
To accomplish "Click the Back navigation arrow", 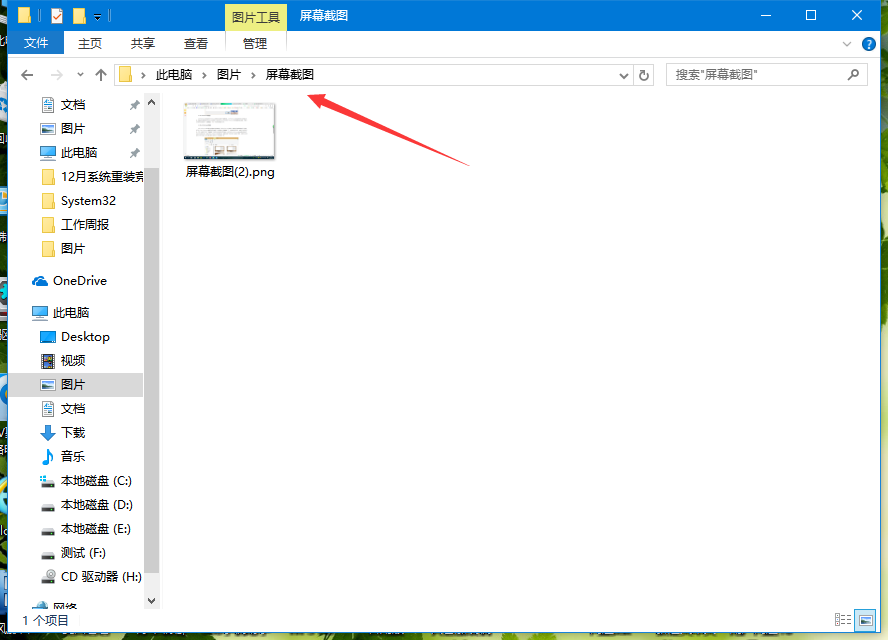I will (27, 75).
